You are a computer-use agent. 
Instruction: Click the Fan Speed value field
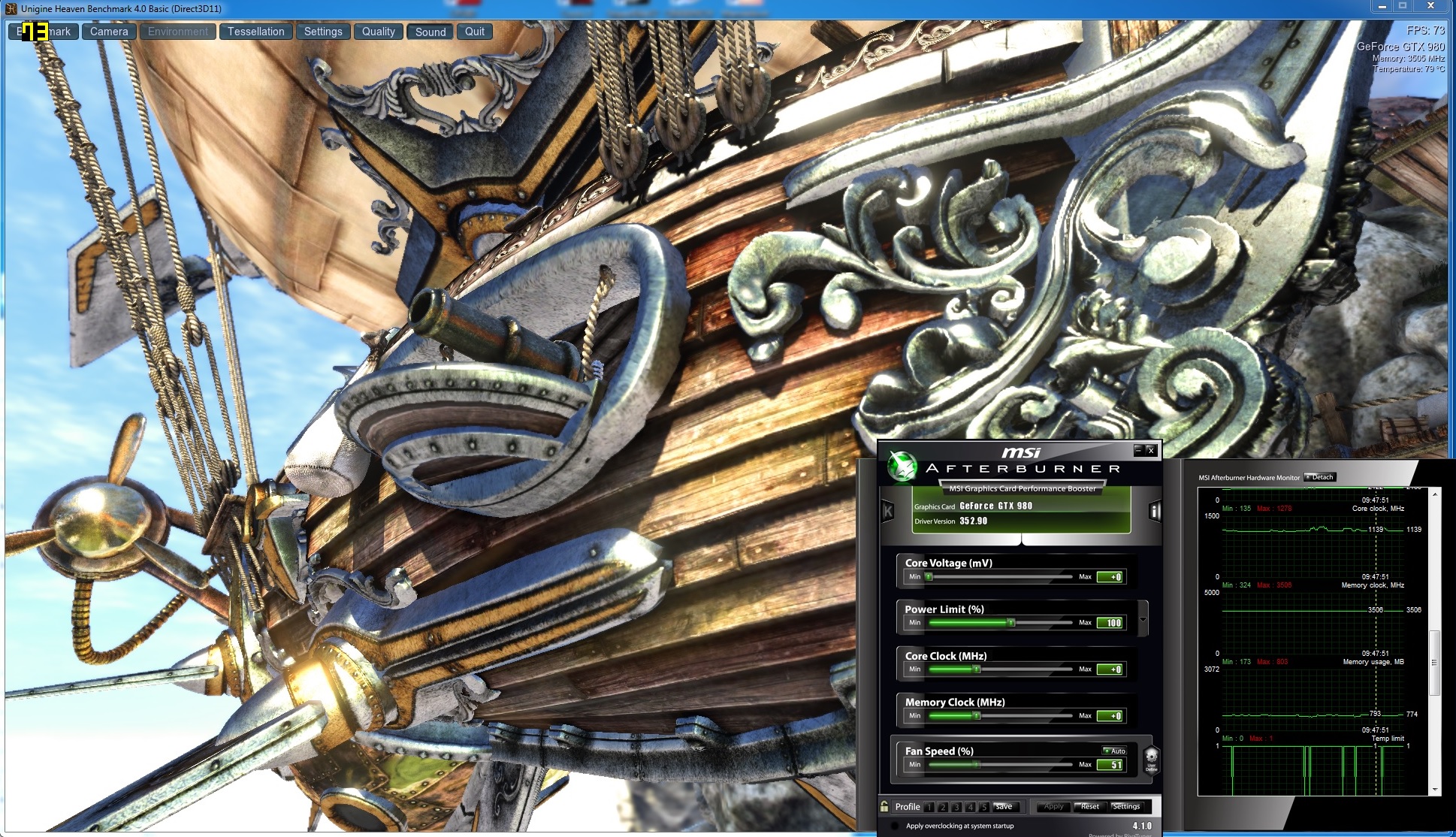click(x=1110, y=765)
